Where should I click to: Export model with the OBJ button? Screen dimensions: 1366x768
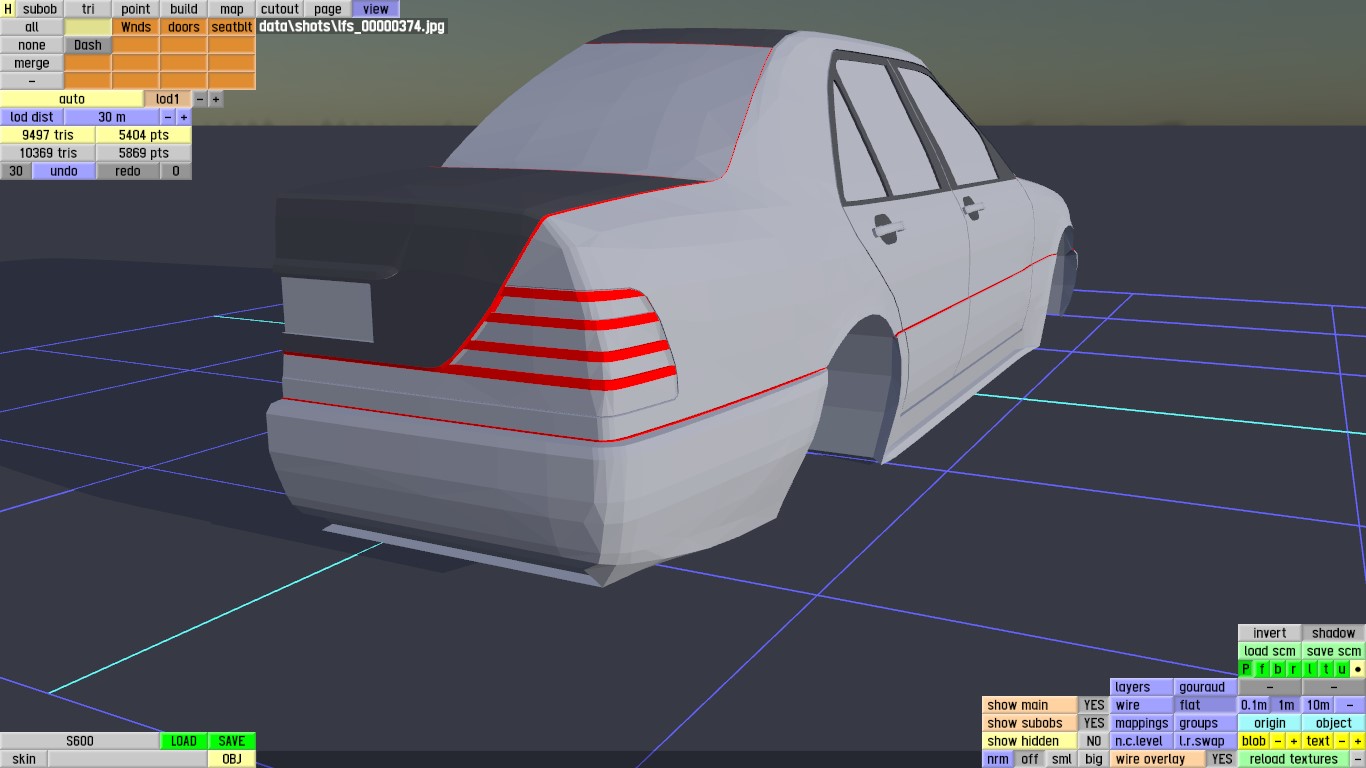point(232,759)
